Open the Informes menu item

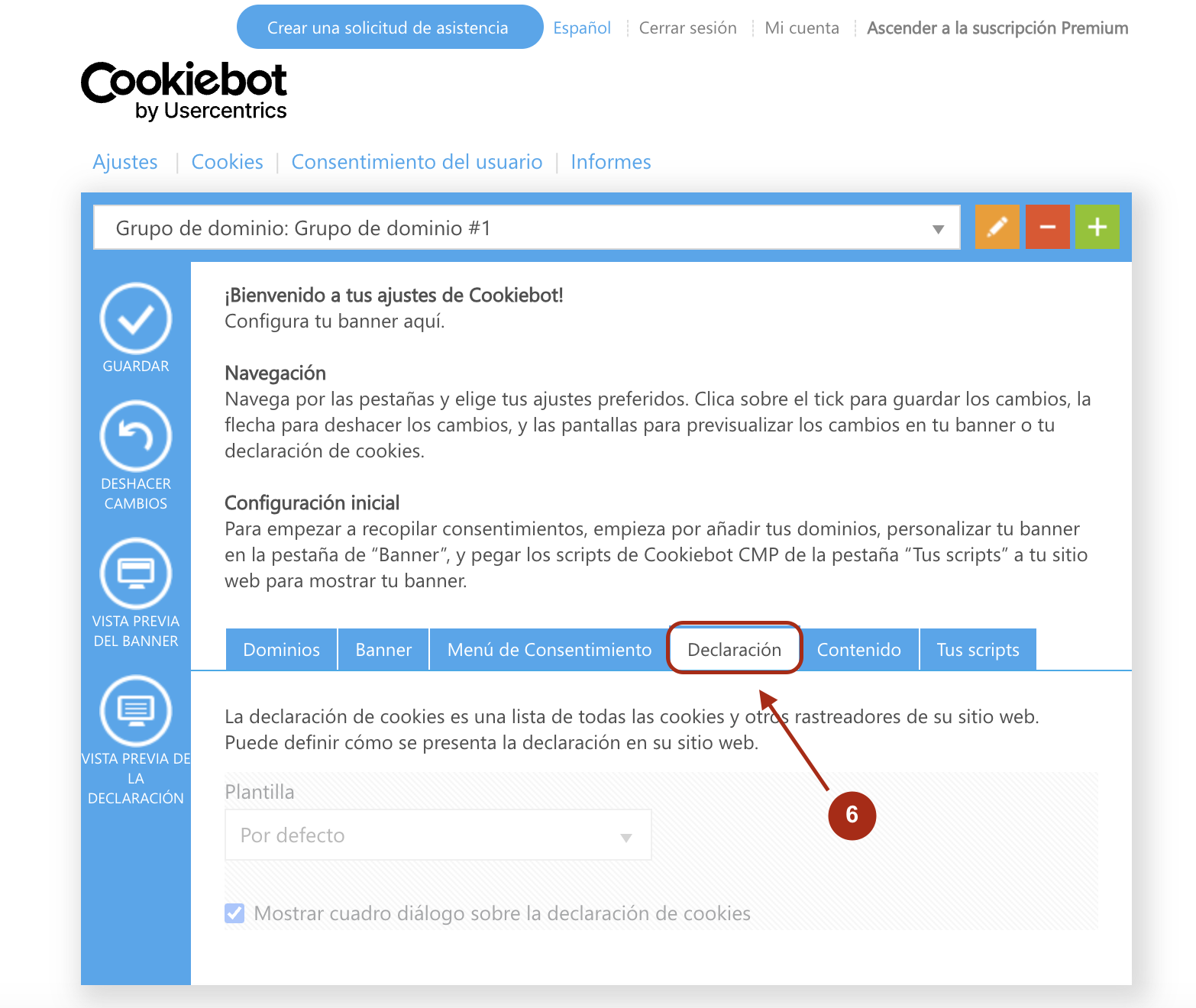(x=611, y=162)
